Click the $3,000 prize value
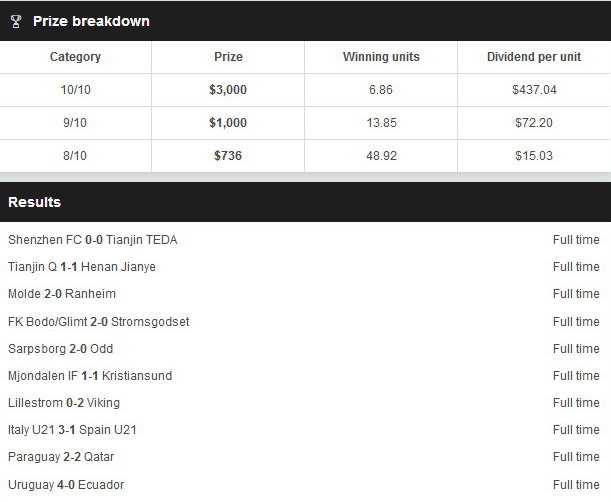 228,90
